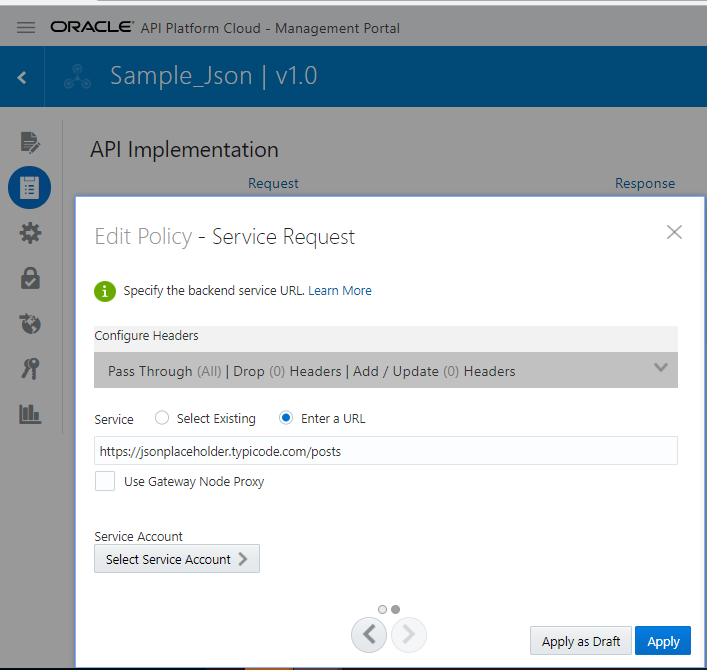The image size is (707, 670).
Task: Select the "Enter a URL" radio option
Action: pyautogui.click(x=286, y=419)
